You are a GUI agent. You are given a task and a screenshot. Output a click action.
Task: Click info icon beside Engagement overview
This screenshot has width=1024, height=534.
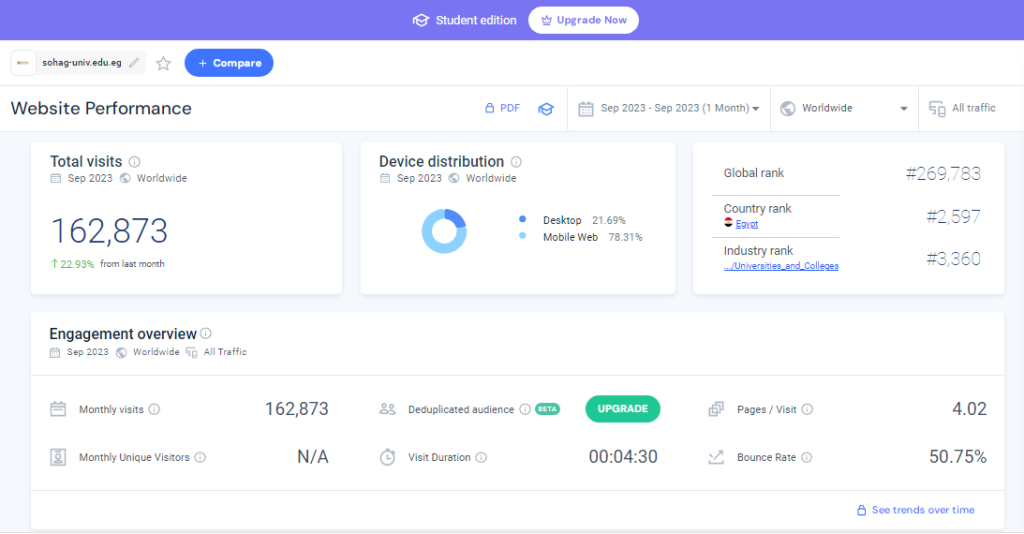[x=206, y=334]
